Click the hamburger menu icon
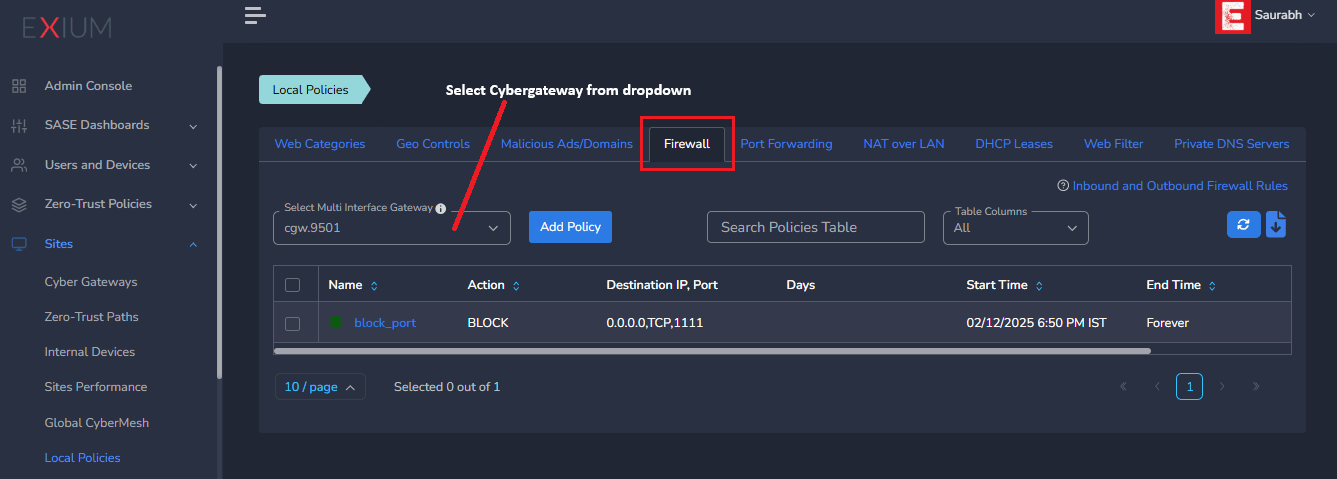Screen dimensions: 1337x479 (x=255, y=15)
